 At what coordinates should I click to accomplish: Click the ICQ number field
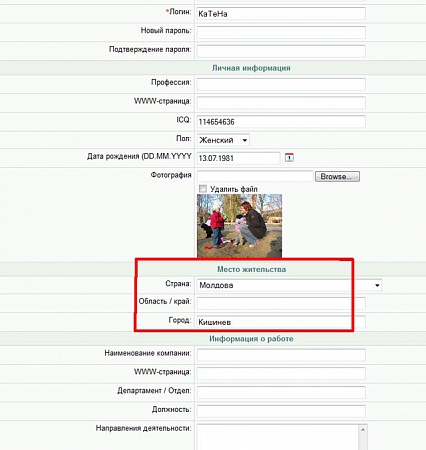(281, 122)
